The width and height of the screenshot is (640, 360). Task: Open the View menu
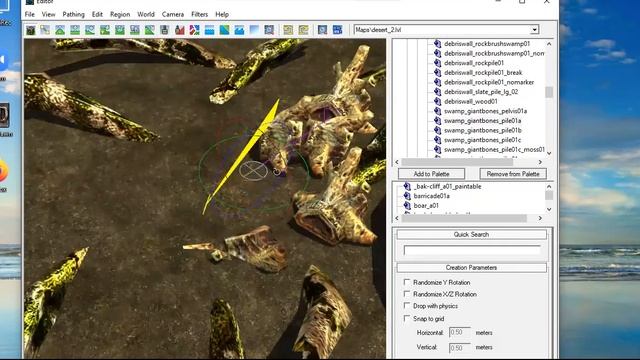[x=48, y=14]
